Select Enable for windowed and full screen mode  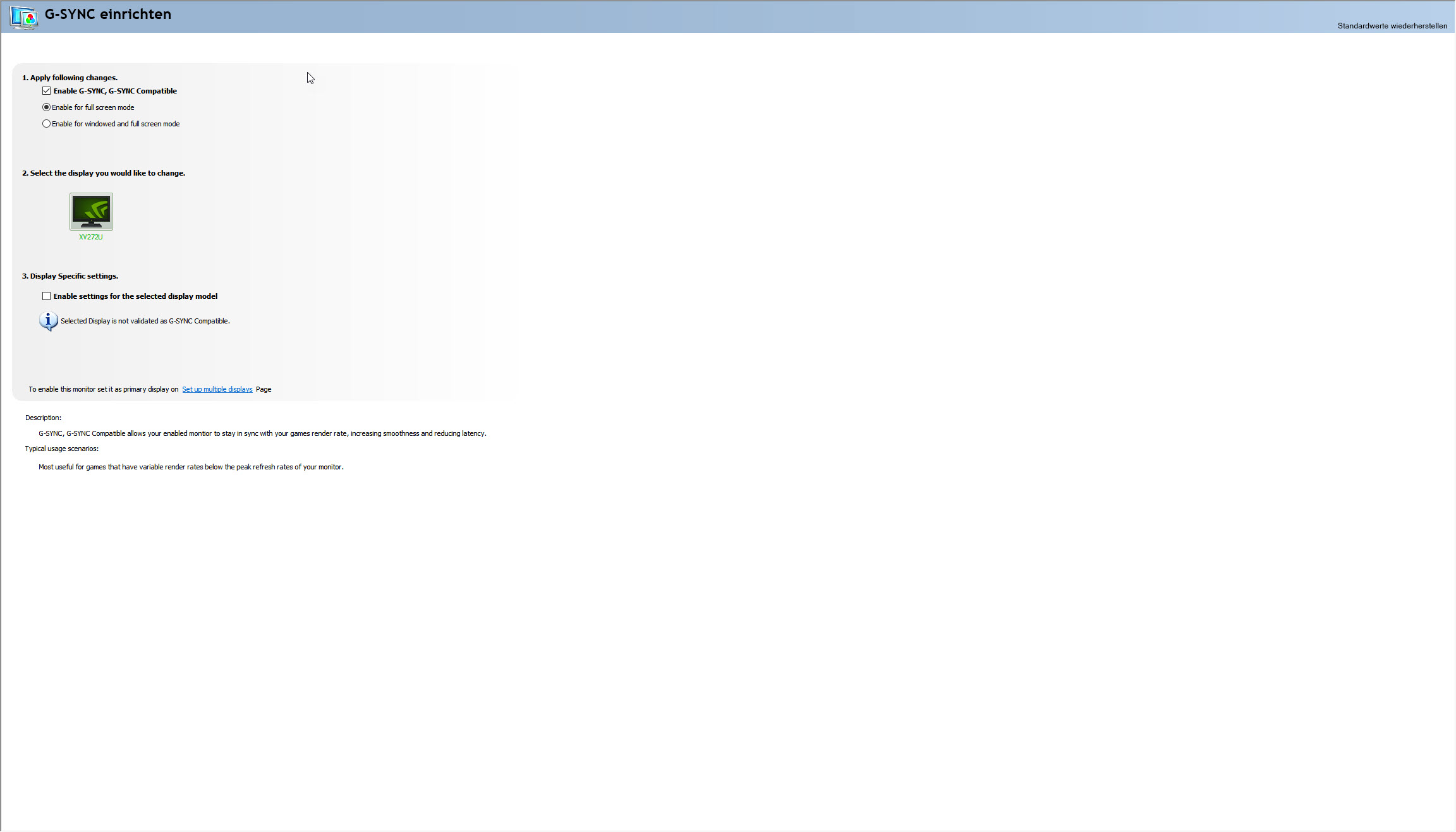[x=46, y=124]
